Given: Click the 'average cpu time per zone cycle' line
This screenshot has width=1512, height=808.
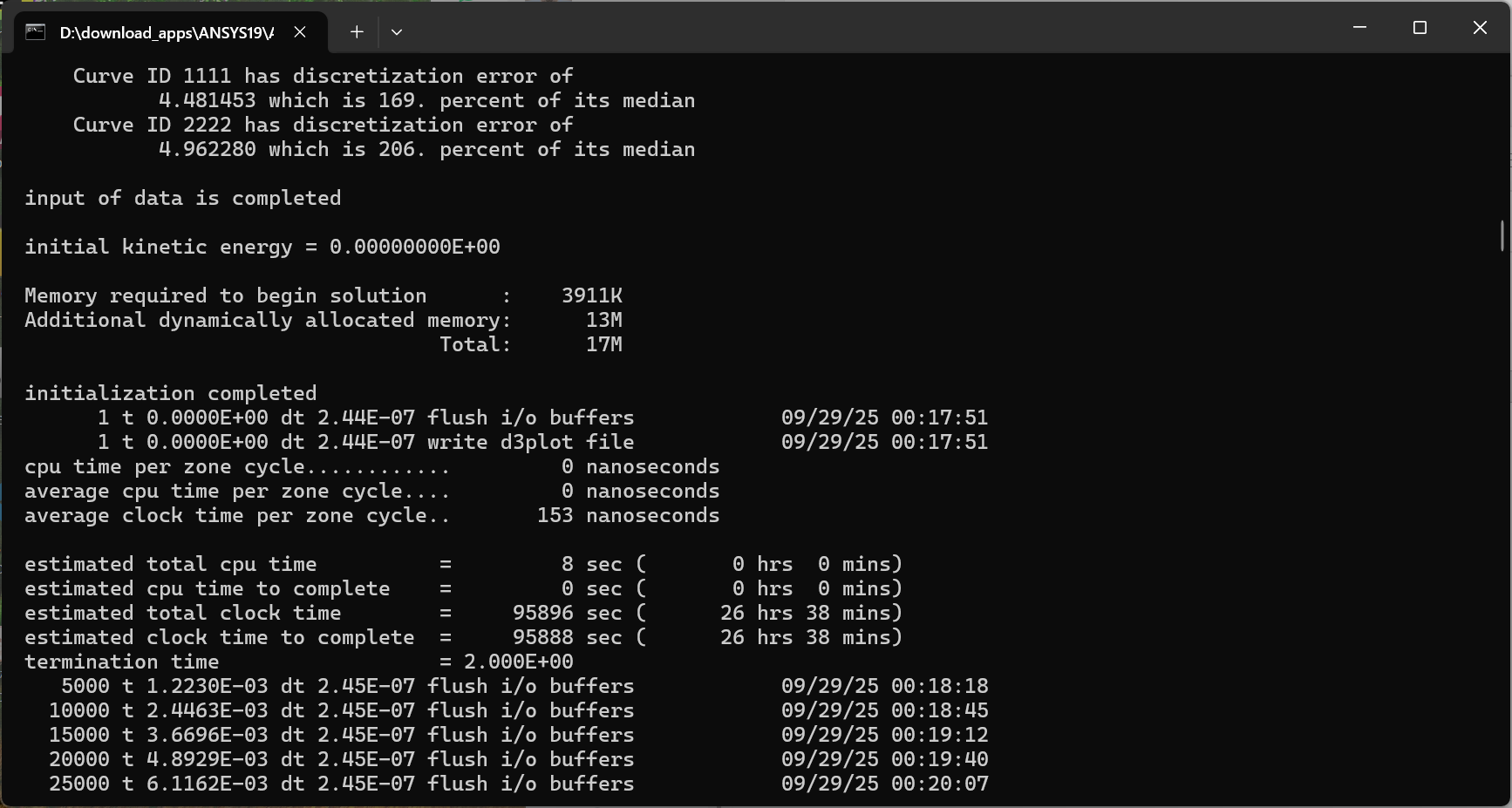Looking at the screenshot, I should (x=372, y=491).
